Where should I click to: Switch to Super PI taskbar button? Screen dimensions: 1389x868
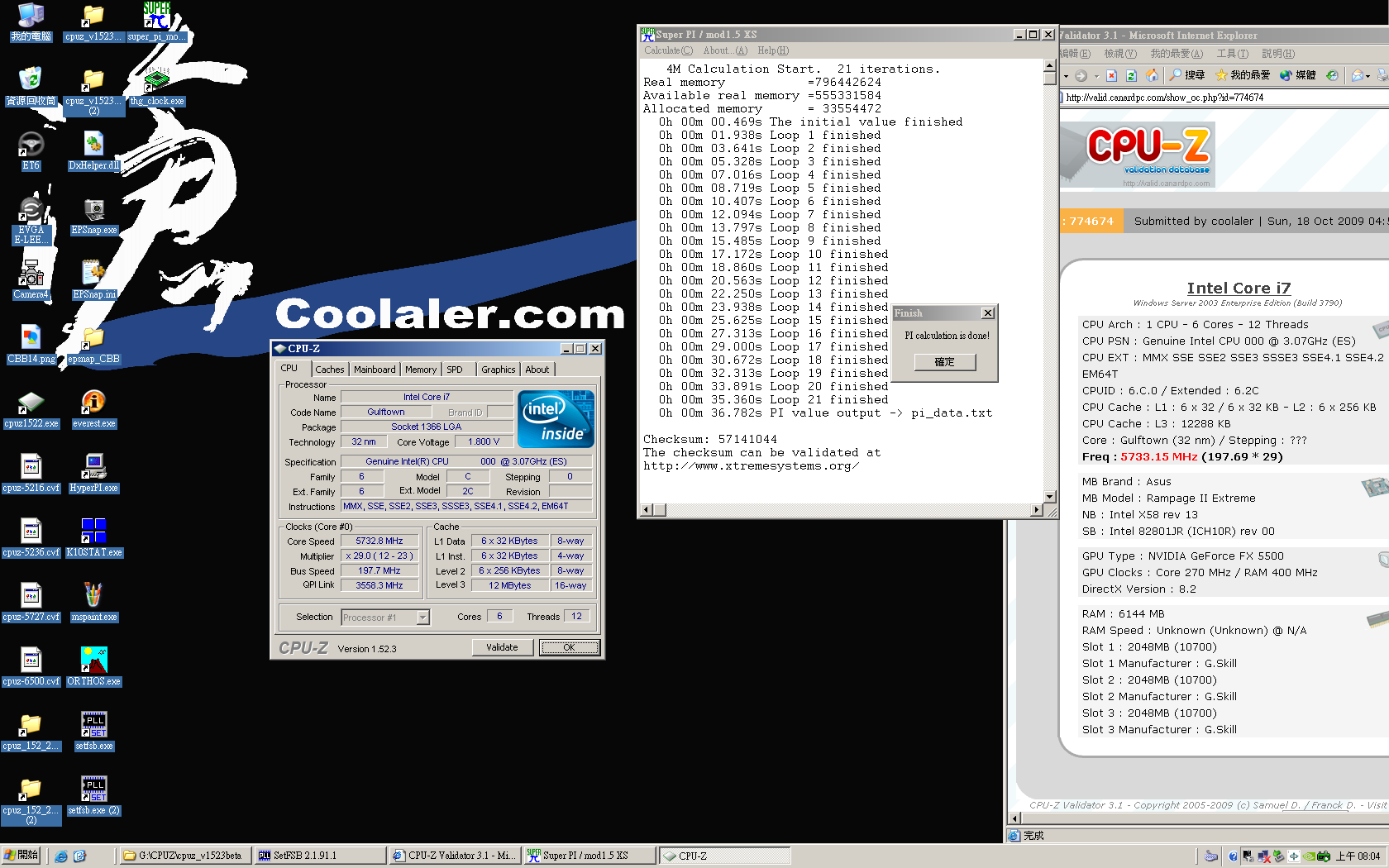coord(589,856)
